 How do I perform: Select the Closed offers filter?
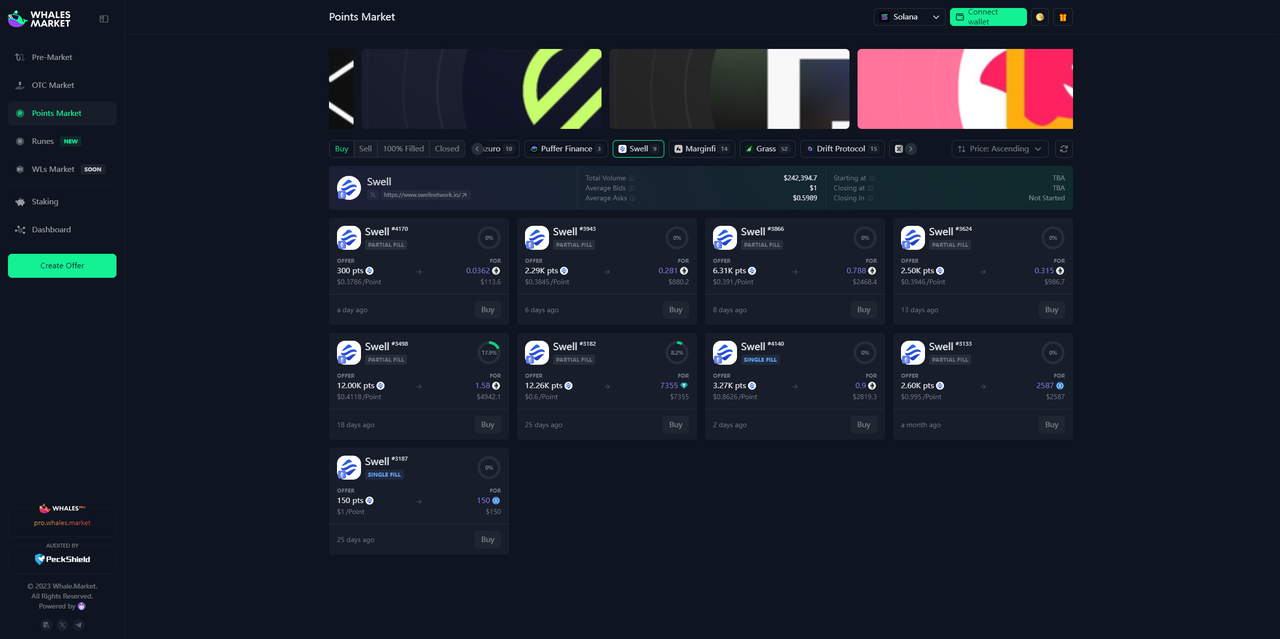(x=447, y=149)
